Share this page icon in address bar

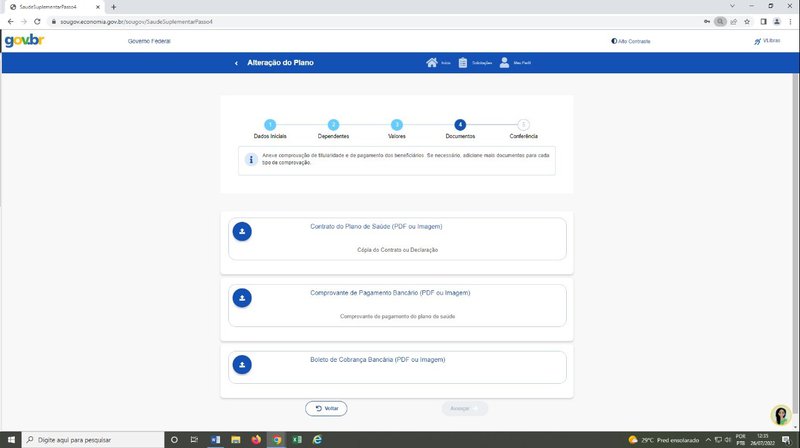click(734, 21)
